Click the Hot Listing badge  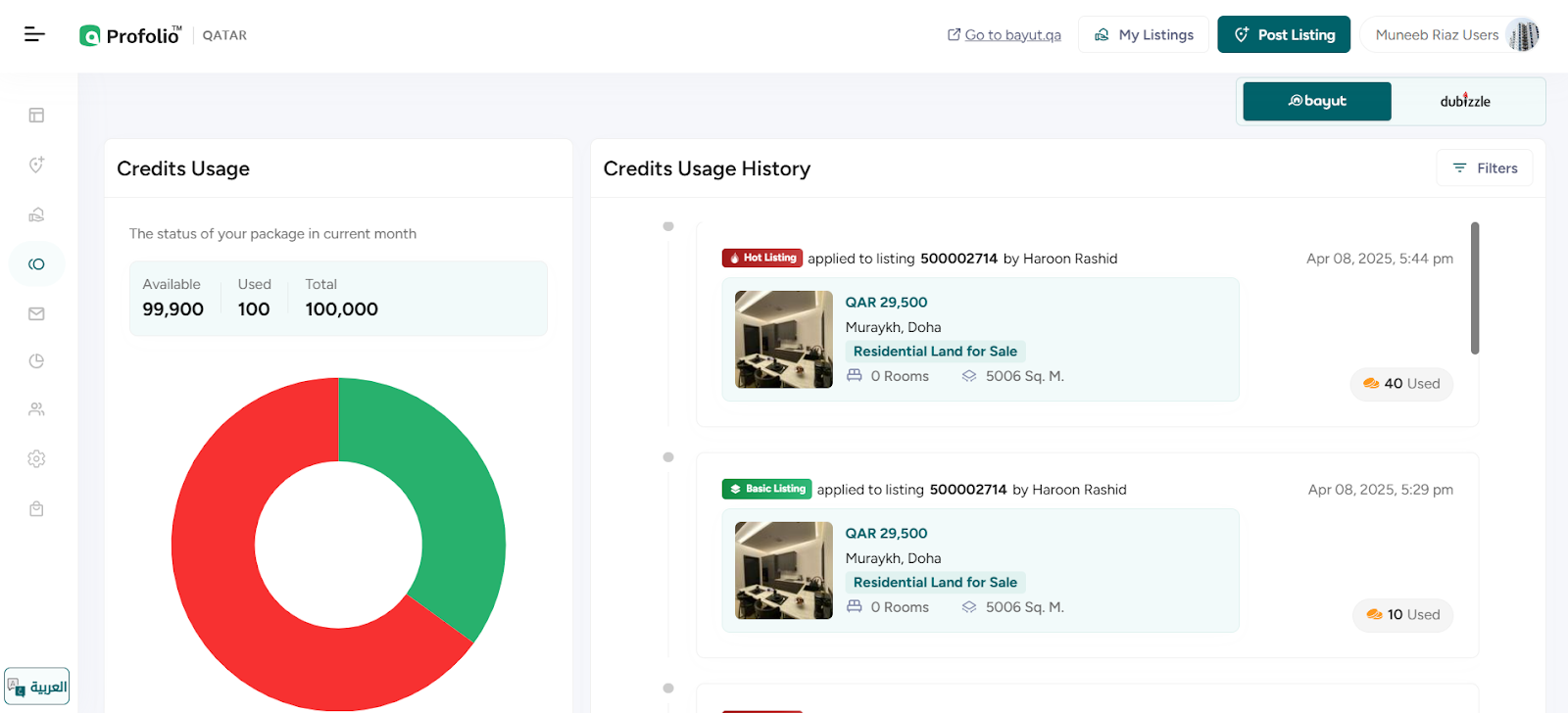(762, 258)
